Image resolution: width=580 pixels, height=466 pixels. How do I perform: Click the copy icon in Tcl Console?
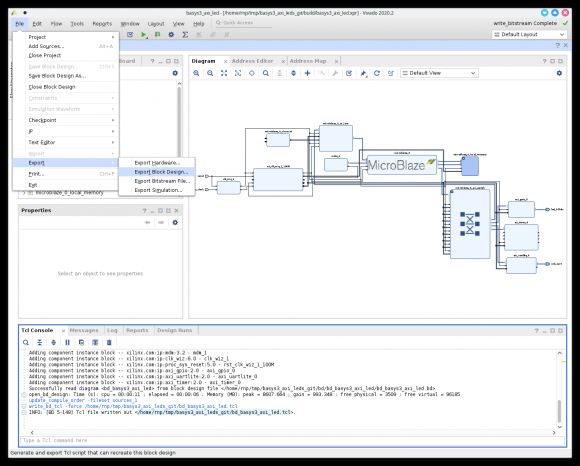(81, 342)
